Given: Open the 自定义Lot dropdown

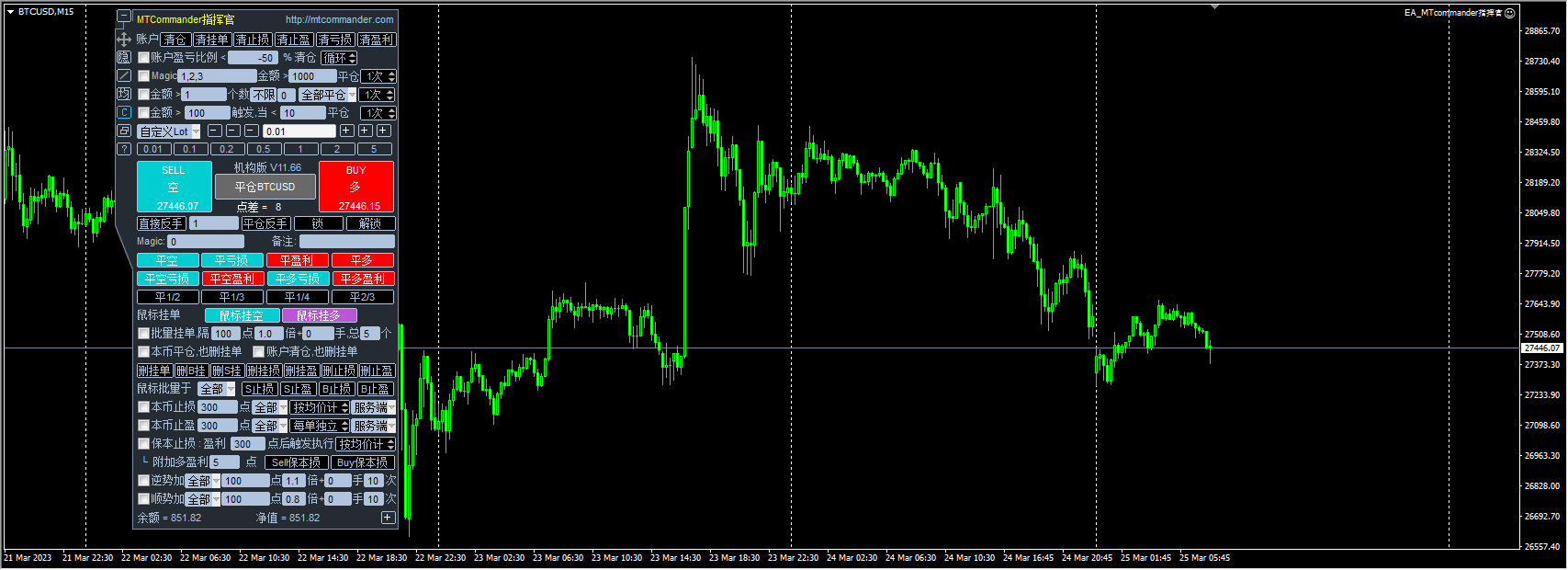Looking at the screenshot, I should [x=169, y=131].
